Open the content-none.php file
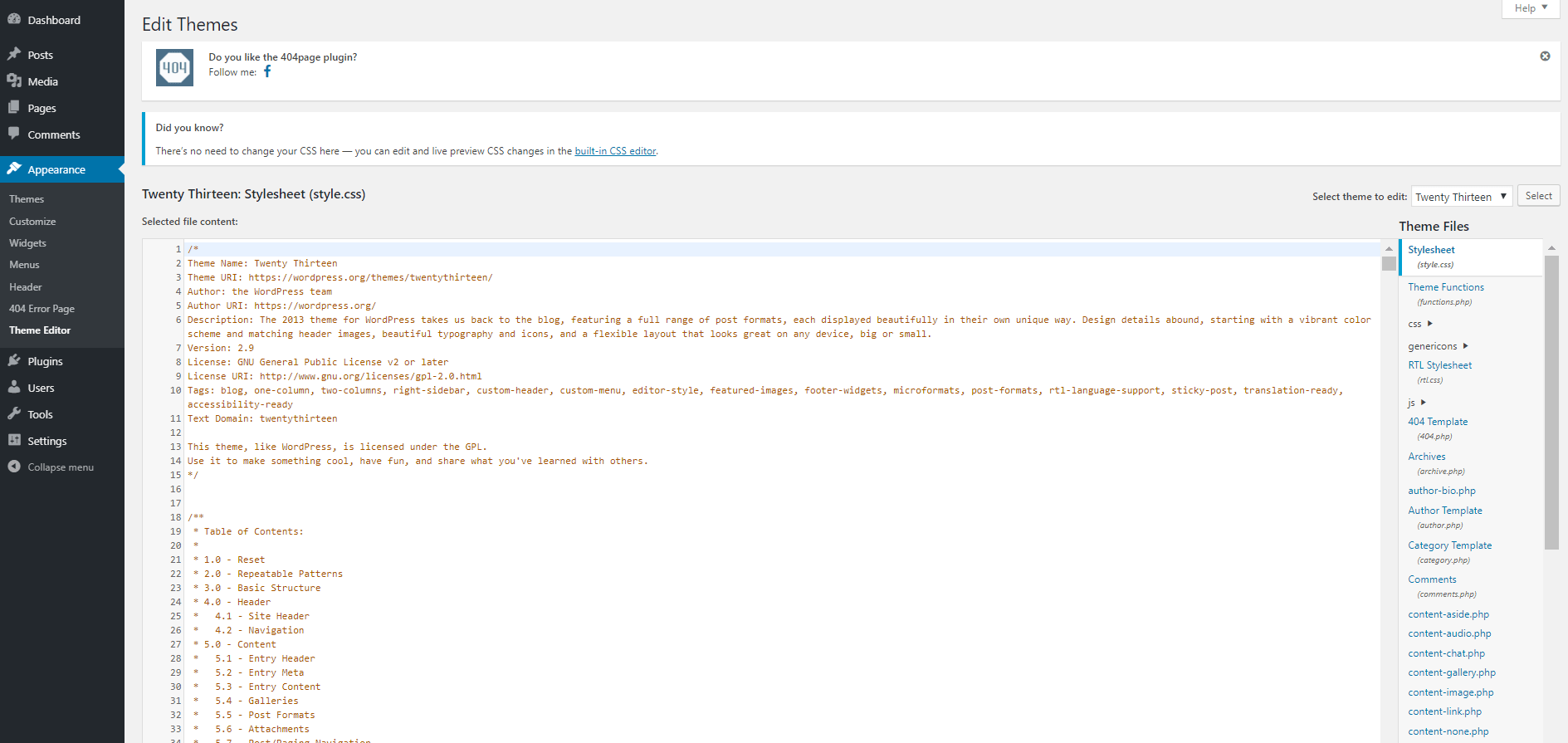The width and height of the screenshot is (1568, 743). (1448, 731)
